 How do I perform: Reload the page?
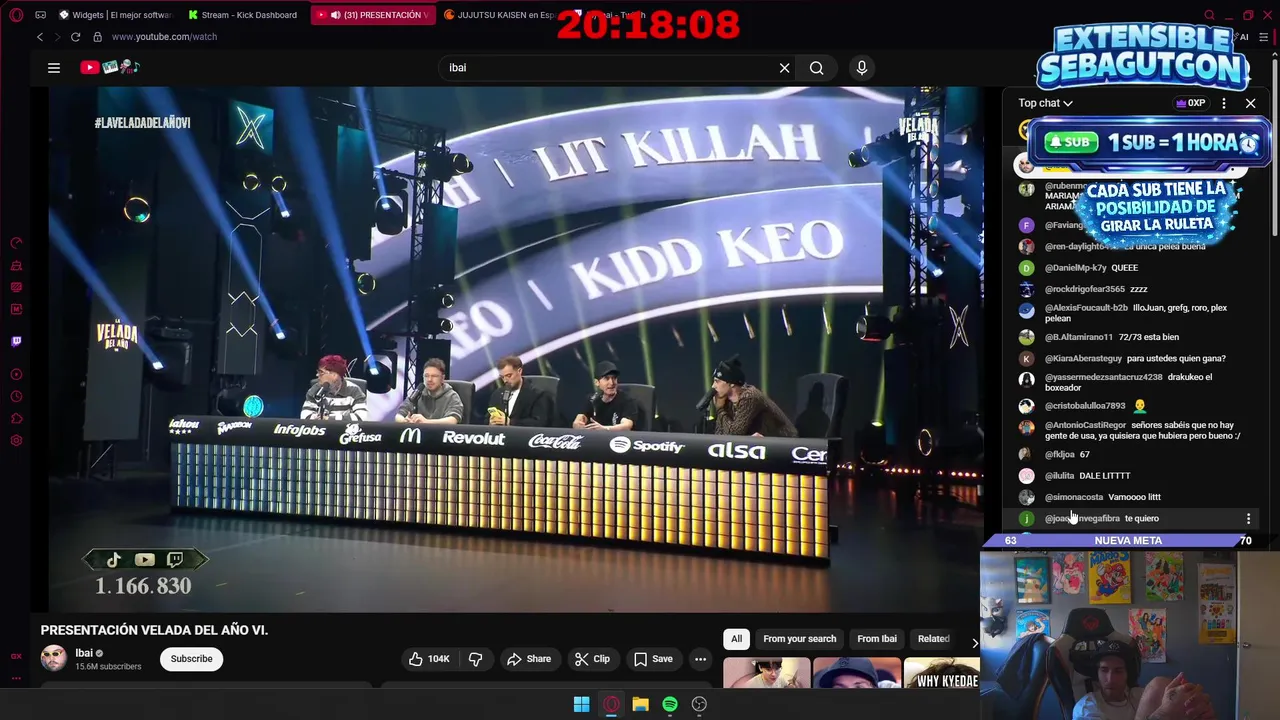pos(75,37)
